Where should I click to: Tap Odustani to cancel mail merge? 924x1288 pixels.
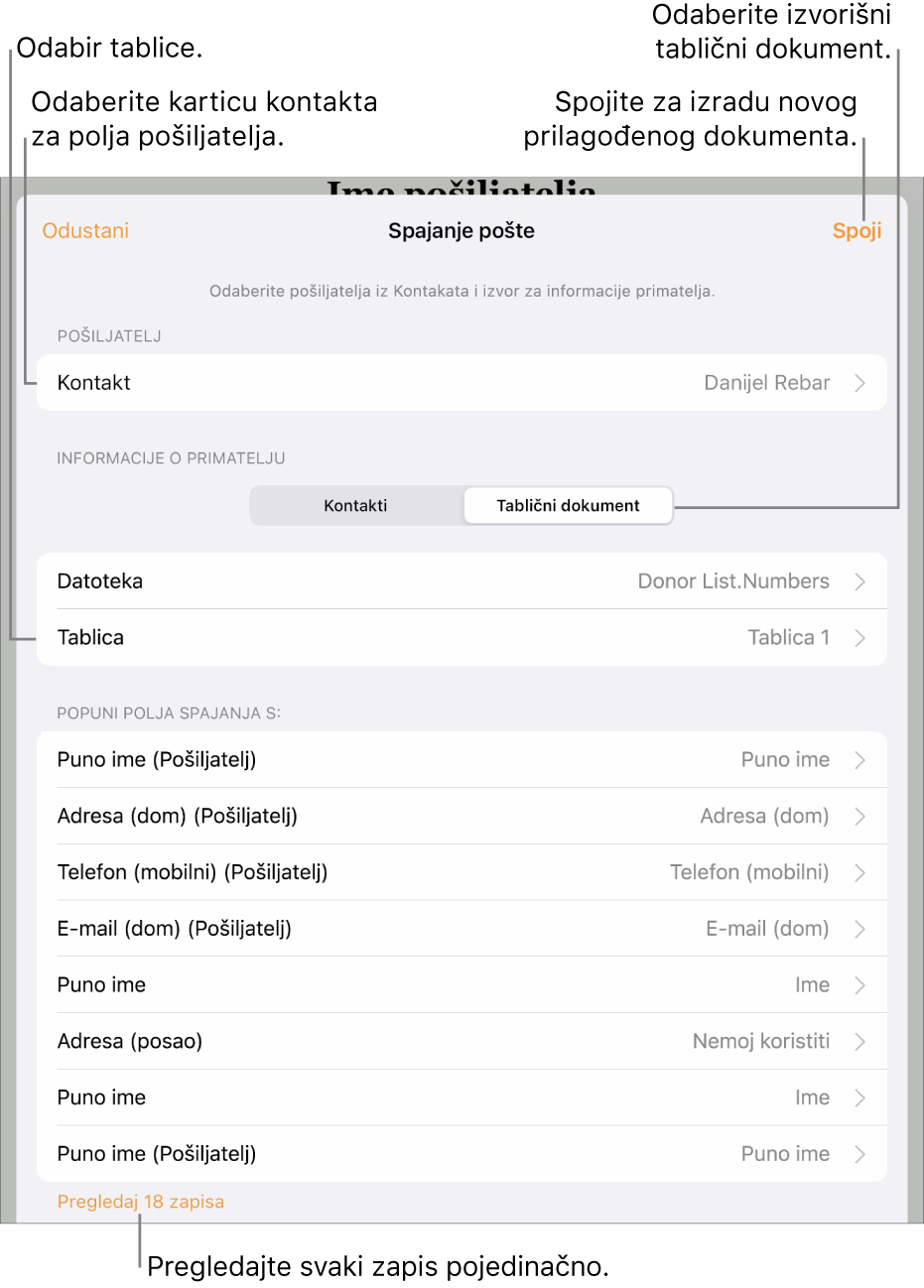tap(85, 230)
